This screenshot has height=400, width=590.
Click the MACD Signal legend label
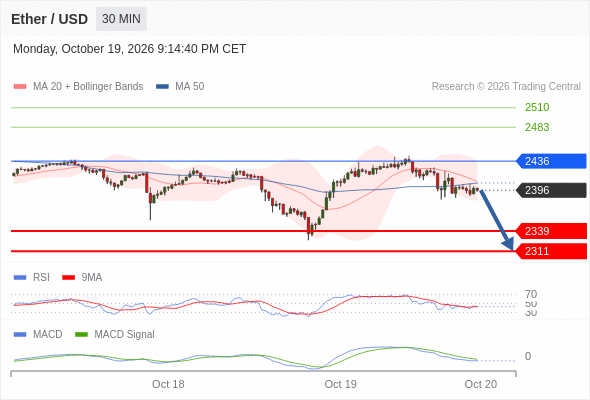(x=125, y=335)
